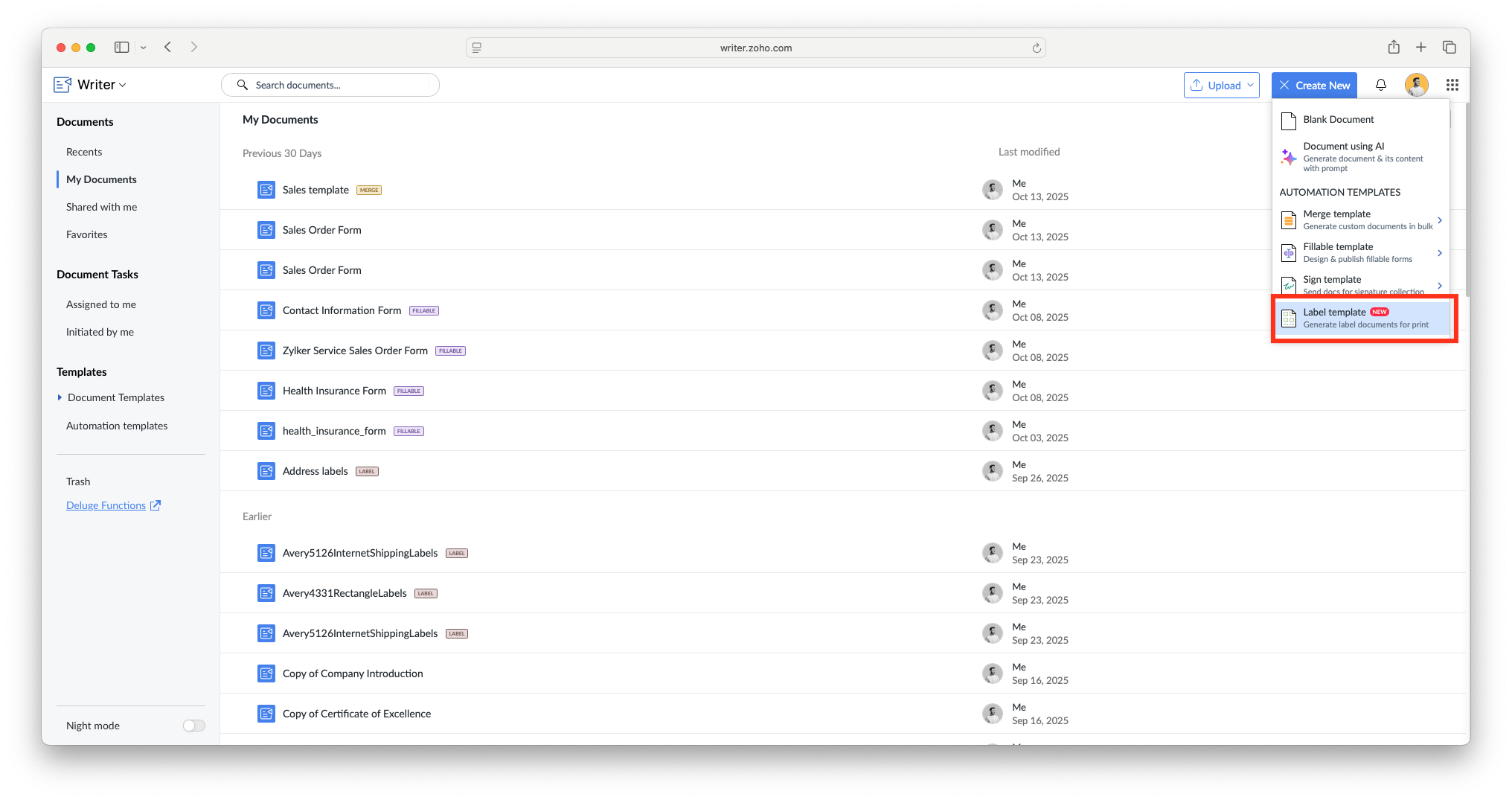Choose Blank Document from Create New menu
1512x800 pixels.
tap(1338, 120)
